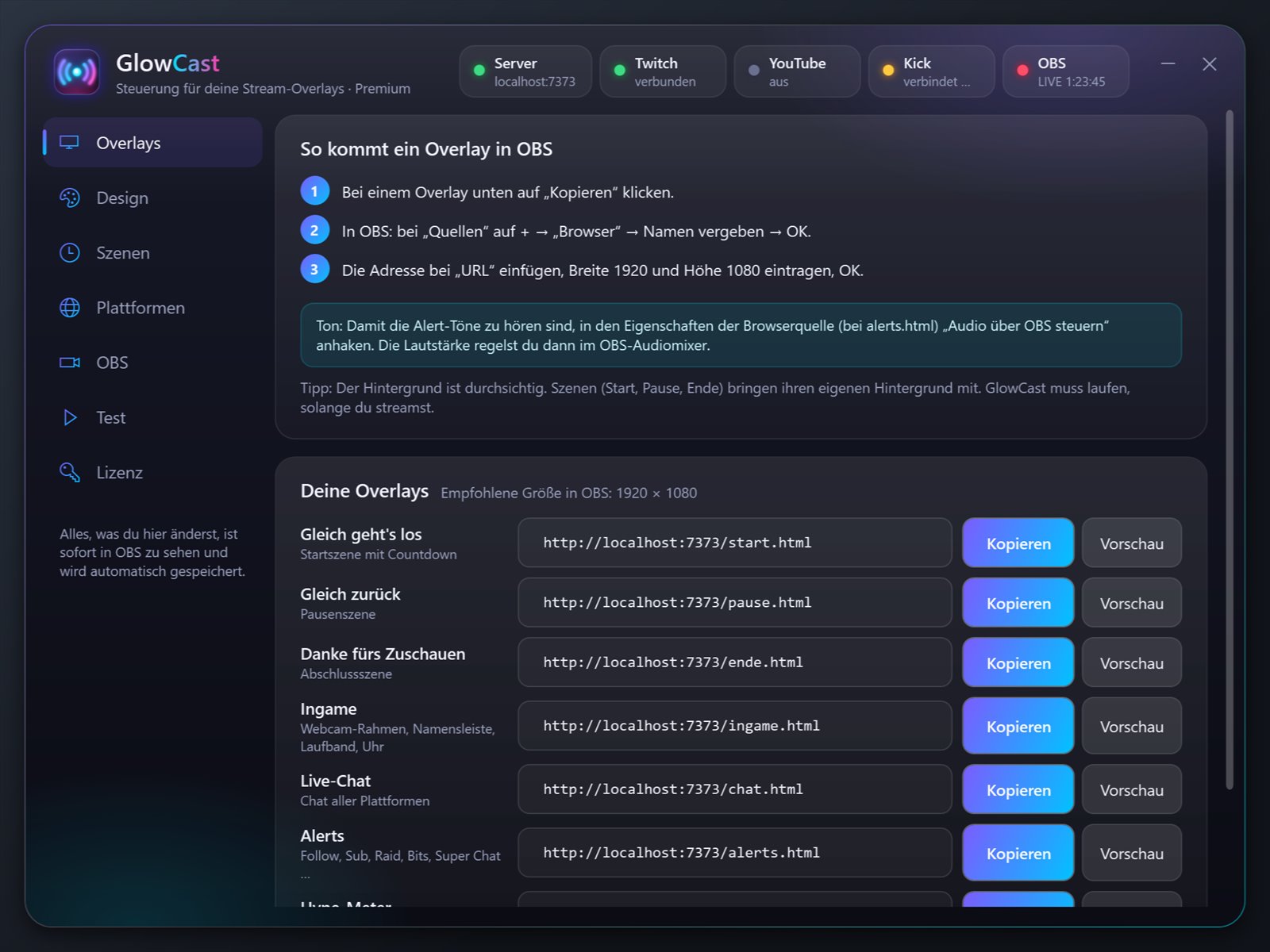Click the vertical scrollbar on the right
The image size is (1270, 952).
[x=1230, y=450]
